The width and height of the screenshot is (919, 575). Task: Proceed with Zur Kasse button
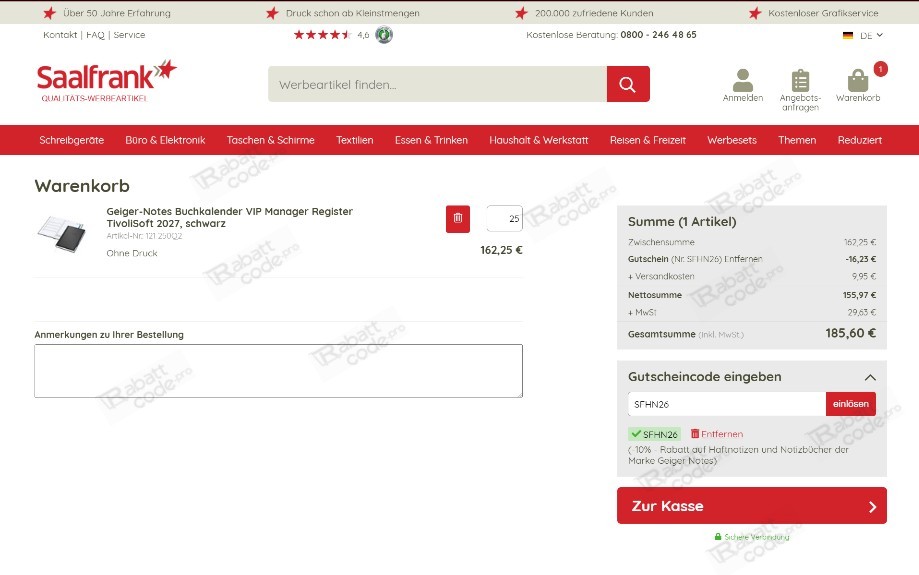coord(752,505)
